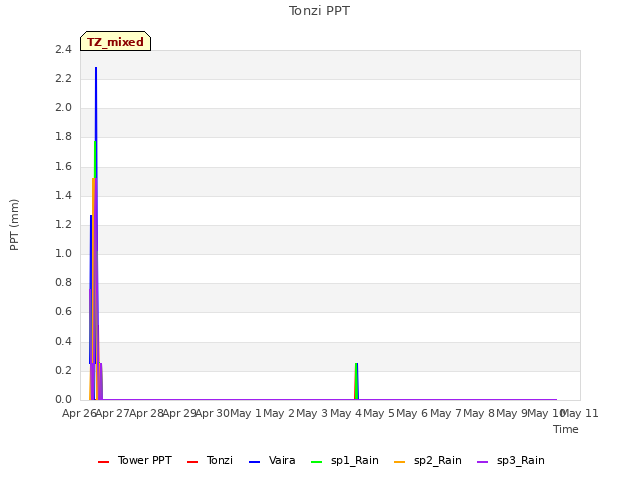Screen dimensions: 640x480
Task: Click the 1.4 y-axis tick label
Action: point(63,195)
